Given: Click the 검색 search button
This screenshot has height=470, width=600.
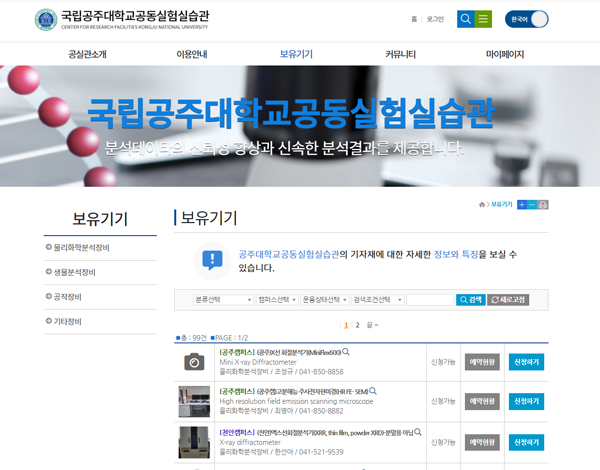Looking at the screenshot, I should click(x=471, y=300).
